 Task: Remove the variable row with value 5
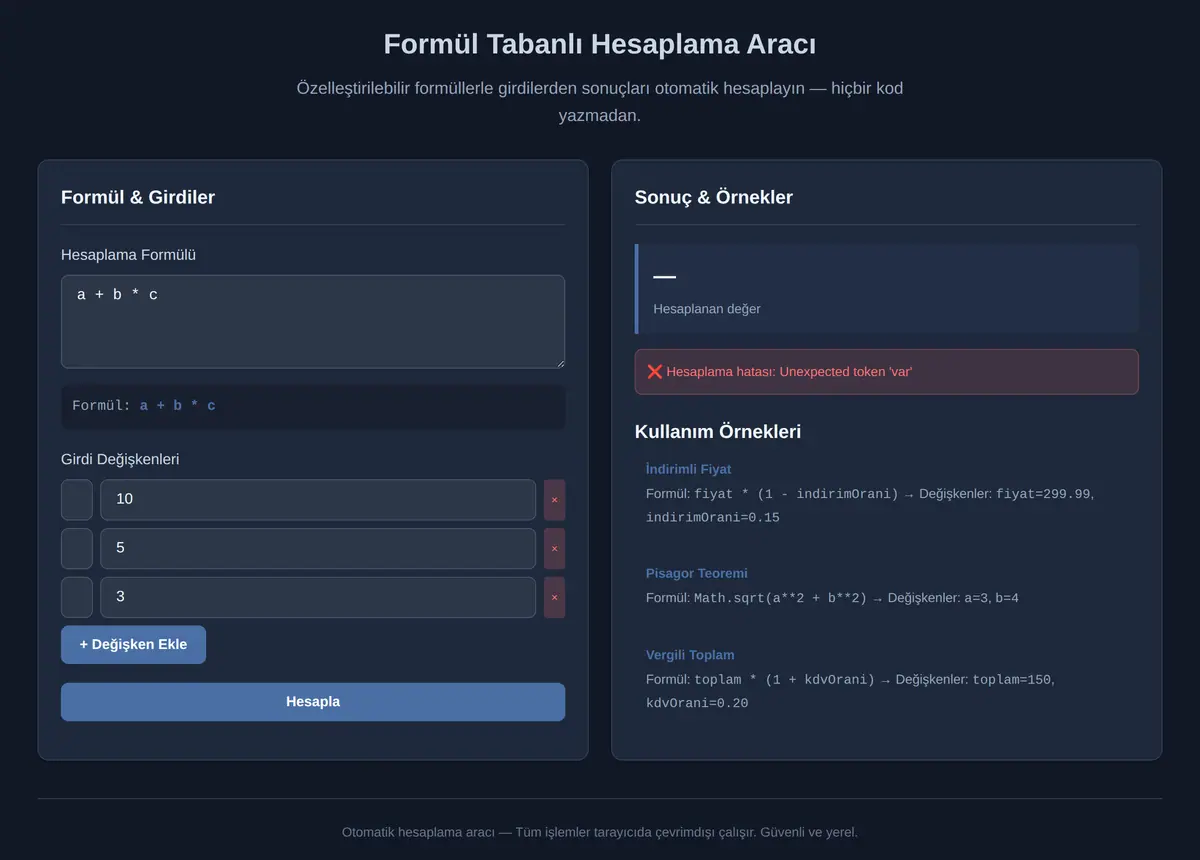pyautogui.click(x=554, y=549)
